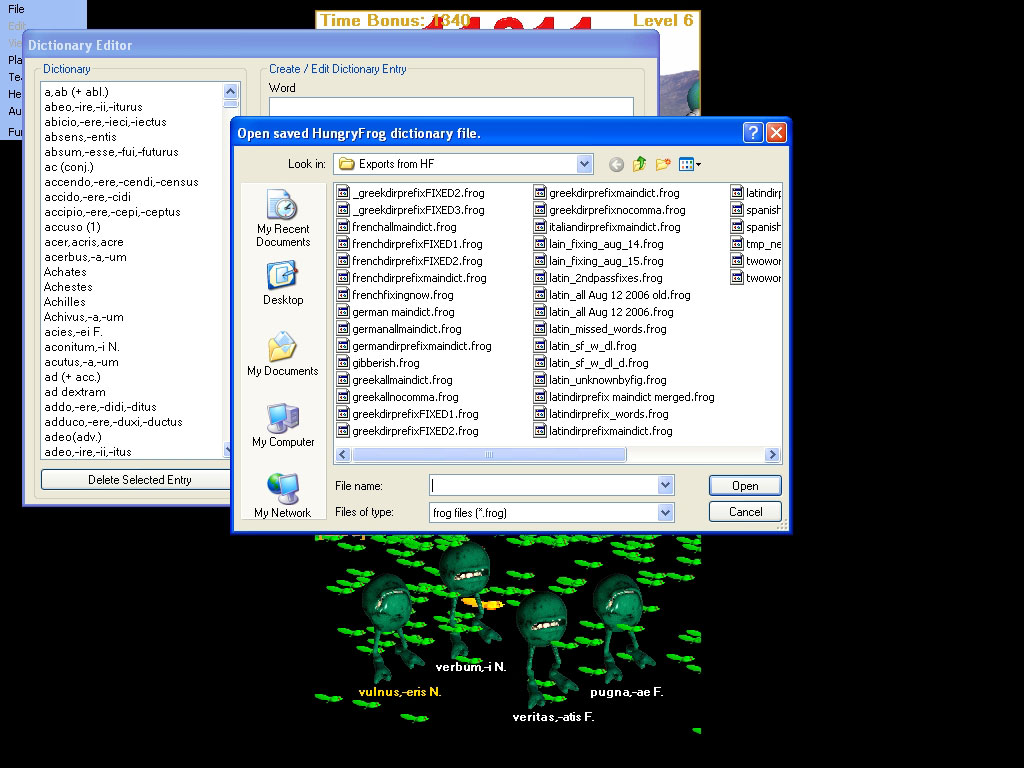The image size is (1024, 768).
Task: Expand the File name dropdown arrow
Action: coord(666,485)
